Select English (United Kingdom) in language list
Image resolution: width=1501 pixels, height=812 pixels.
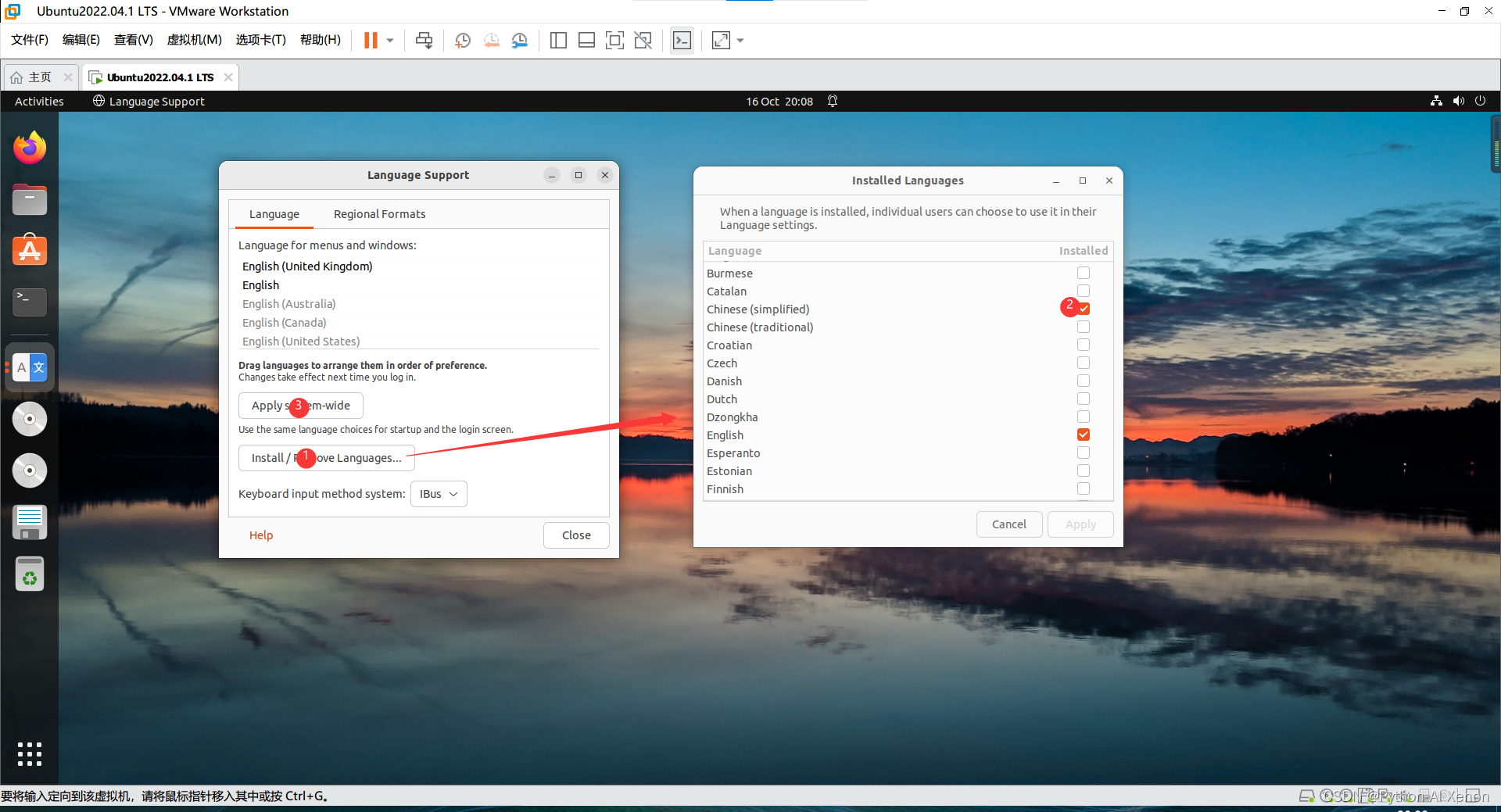418,266
